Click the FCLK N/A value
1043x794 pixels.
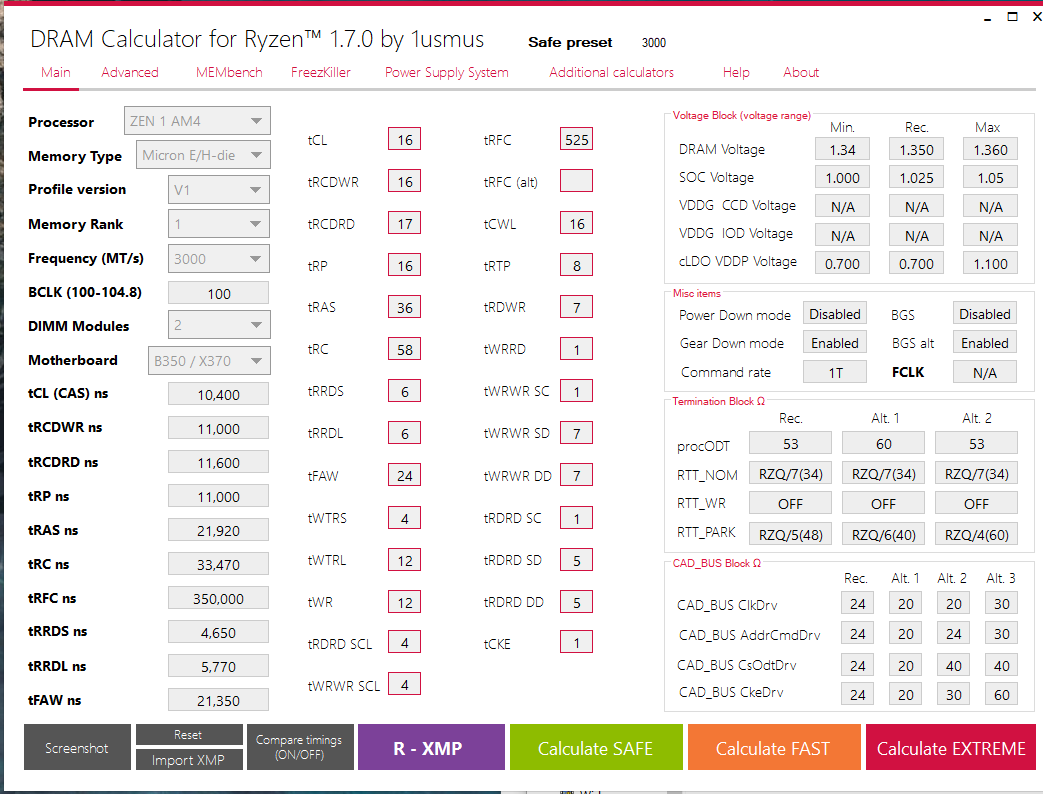point(984,372)
